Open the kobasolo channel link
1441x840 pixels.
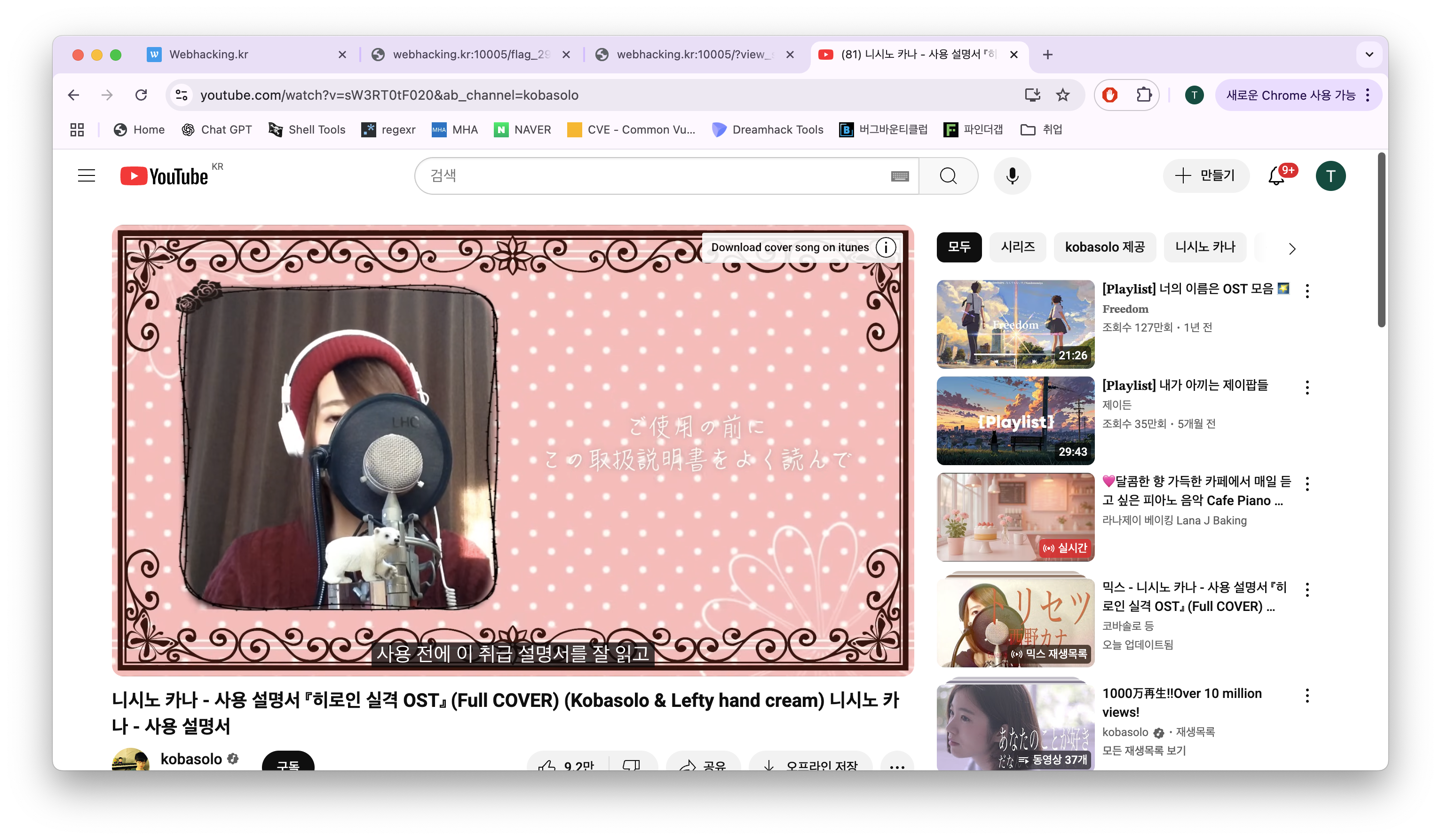click(x=191, y=759)
